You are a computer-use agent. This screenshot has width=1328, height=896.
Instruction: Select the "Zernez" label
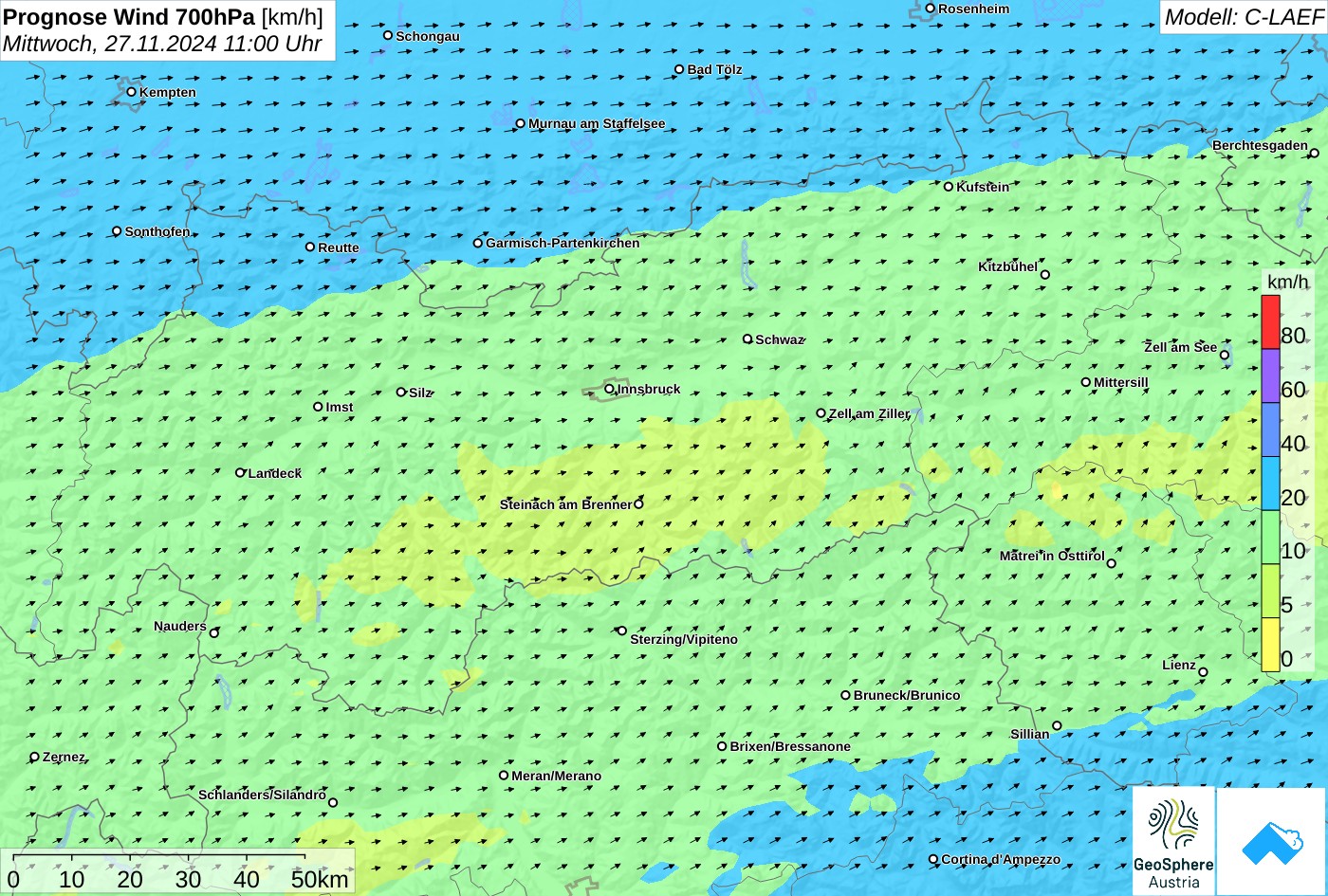[64, 757]
